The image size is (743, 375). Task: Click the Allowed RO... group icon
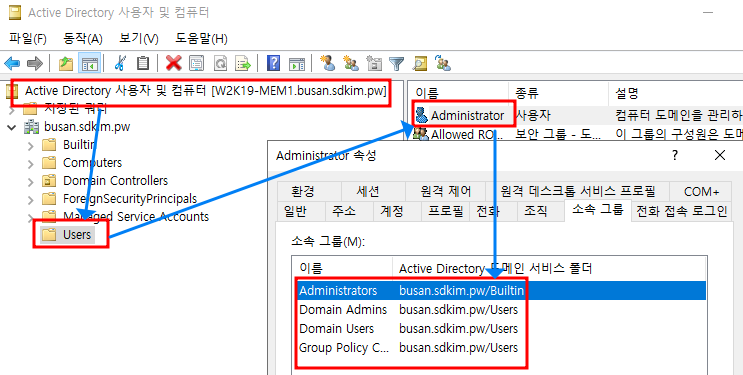point(421,134)
